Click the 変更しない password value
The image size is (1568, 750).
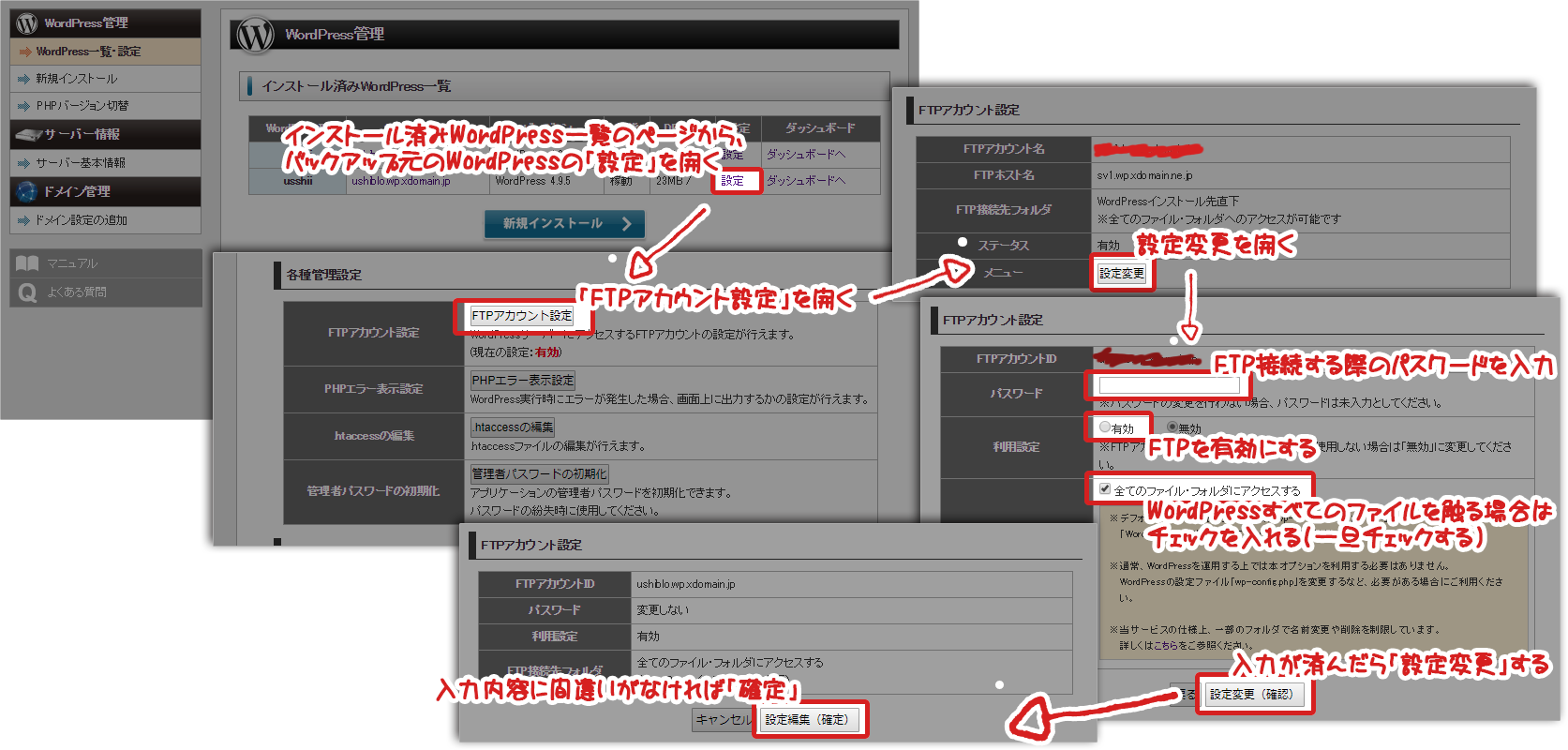pos(663,610)
